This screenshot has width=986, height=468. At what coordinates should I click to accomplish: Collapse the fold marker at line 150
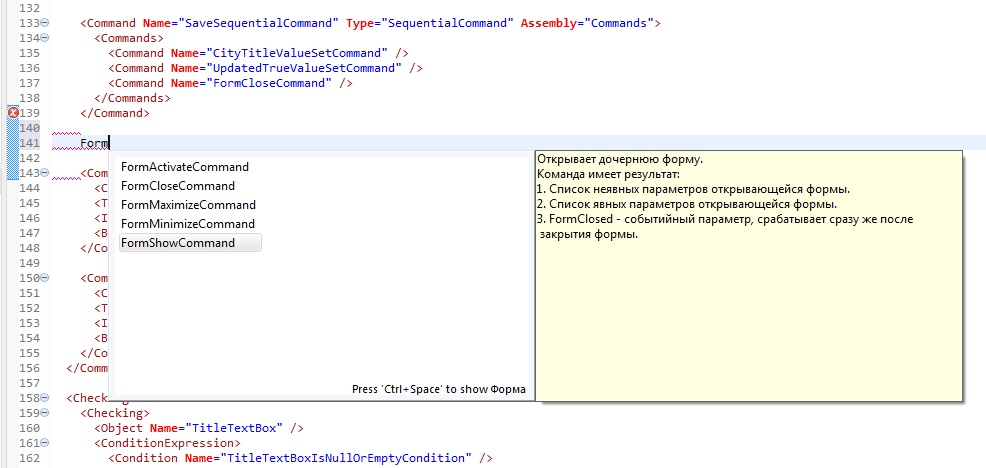click(45, 278)
